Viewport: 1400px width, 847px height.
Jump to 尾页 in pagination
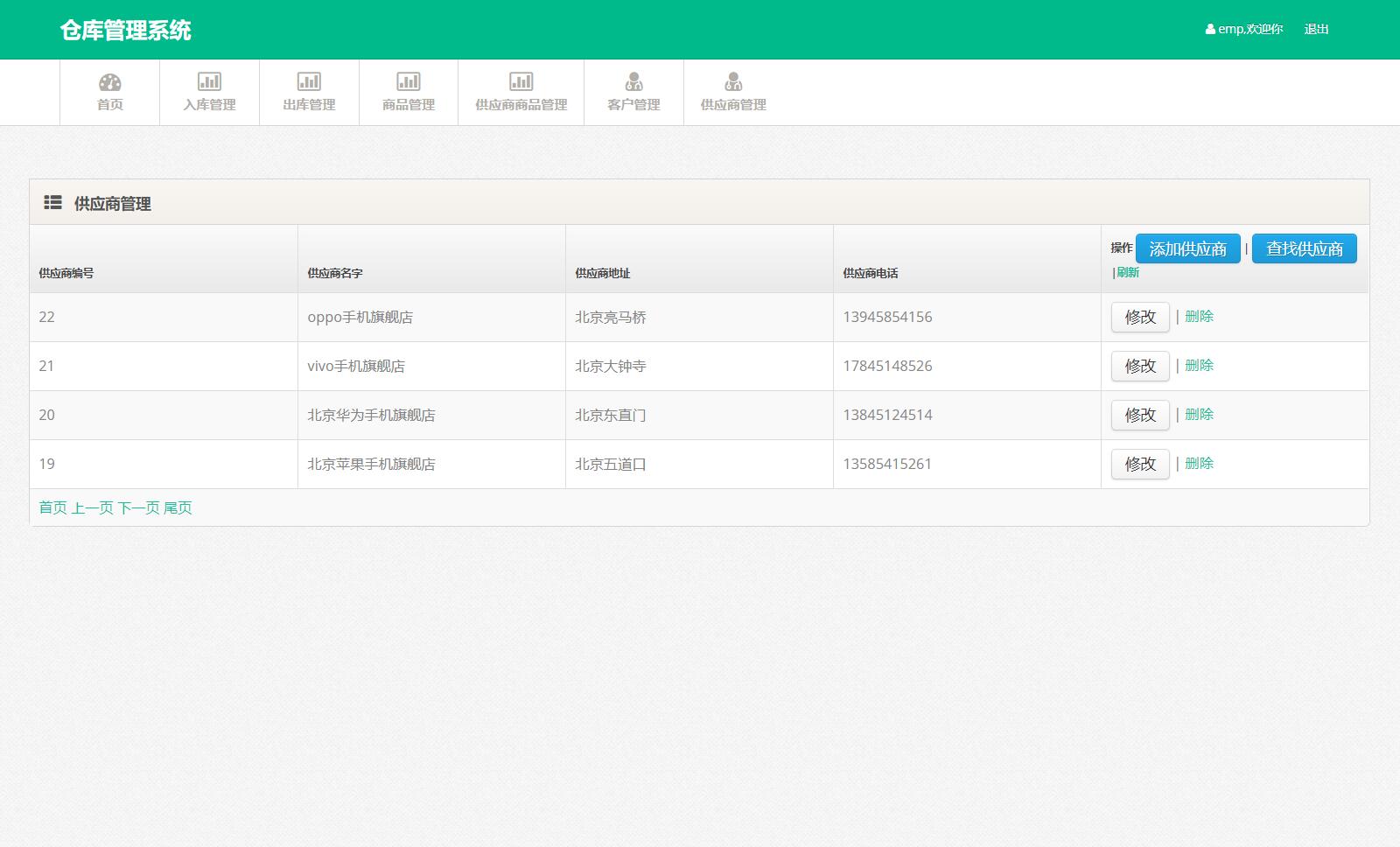(178, 508)
